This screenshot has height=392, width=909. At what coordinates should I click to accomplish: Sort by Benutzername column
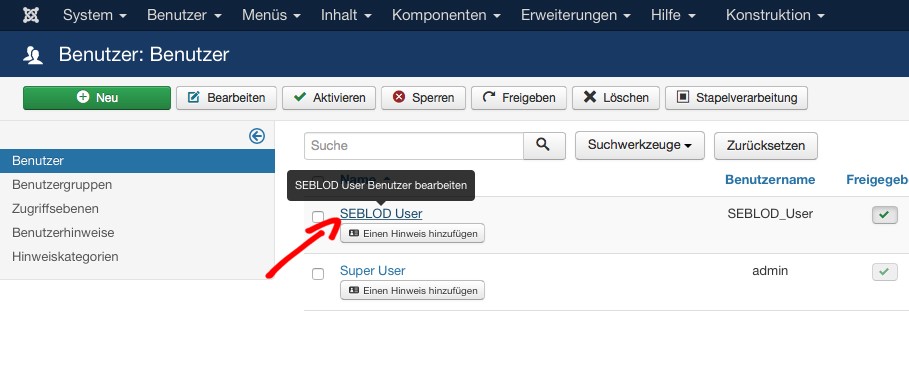[x=770, y=180]
